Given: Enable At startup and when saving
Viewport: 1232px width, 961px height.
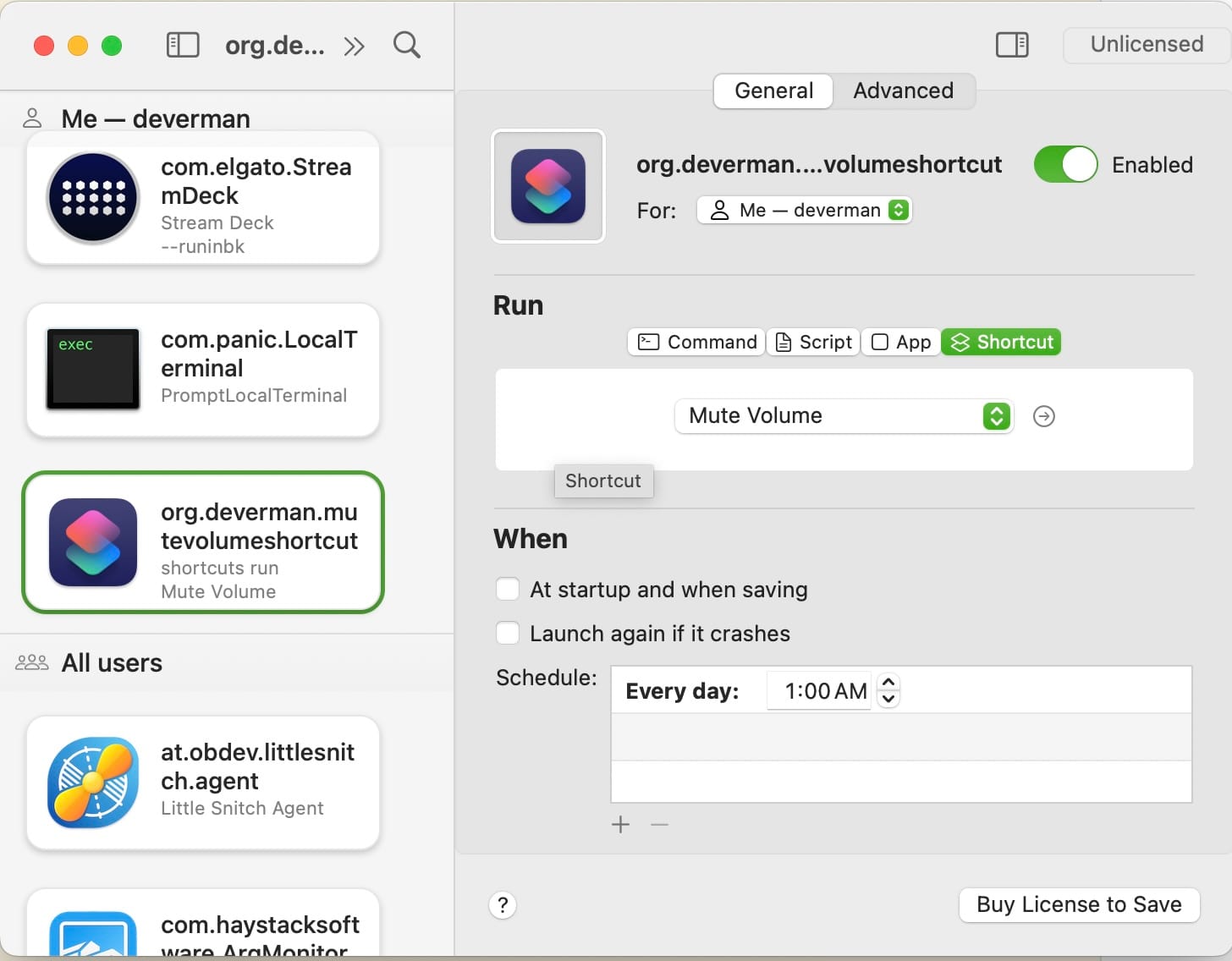Looking at the screenshot, I should [x=508, y=589].
